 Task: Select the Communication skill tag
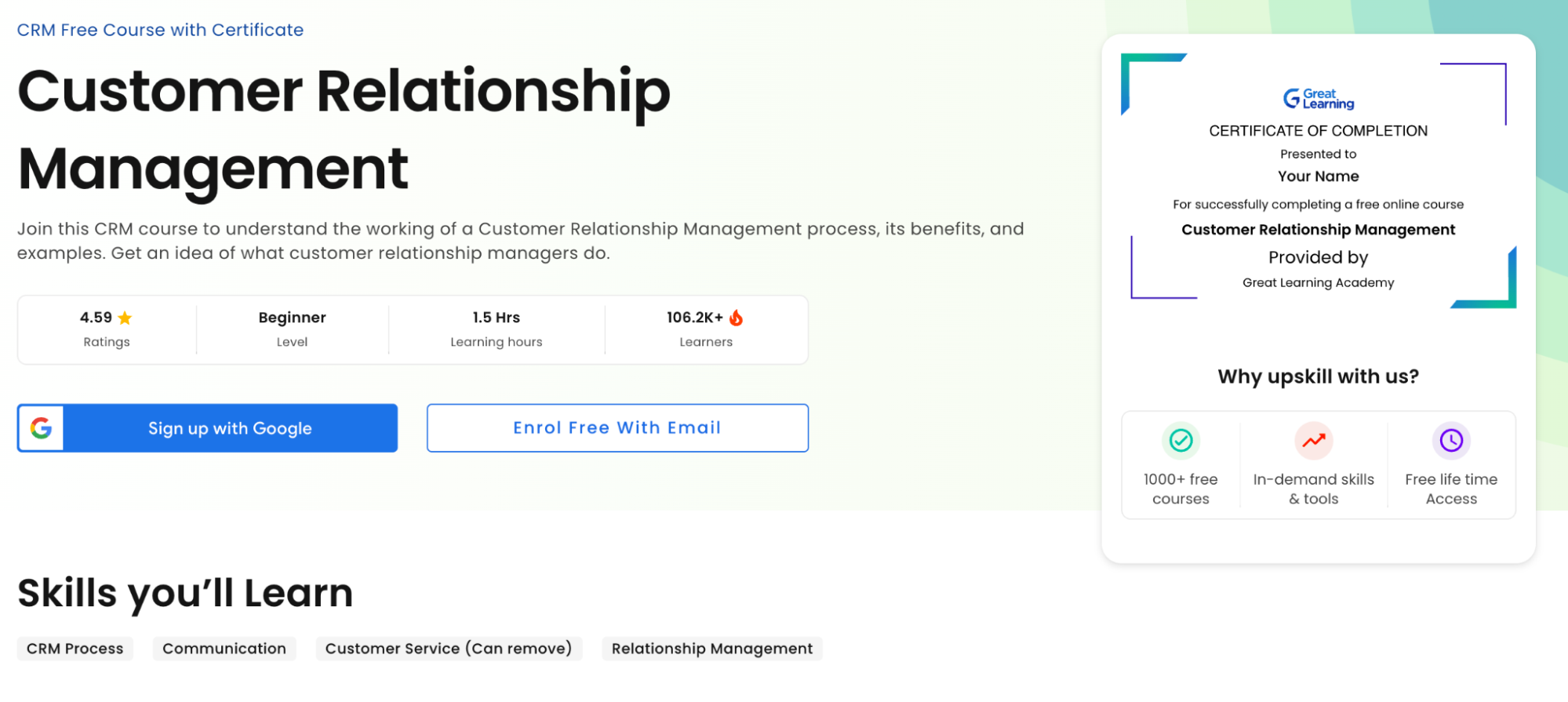224,649
